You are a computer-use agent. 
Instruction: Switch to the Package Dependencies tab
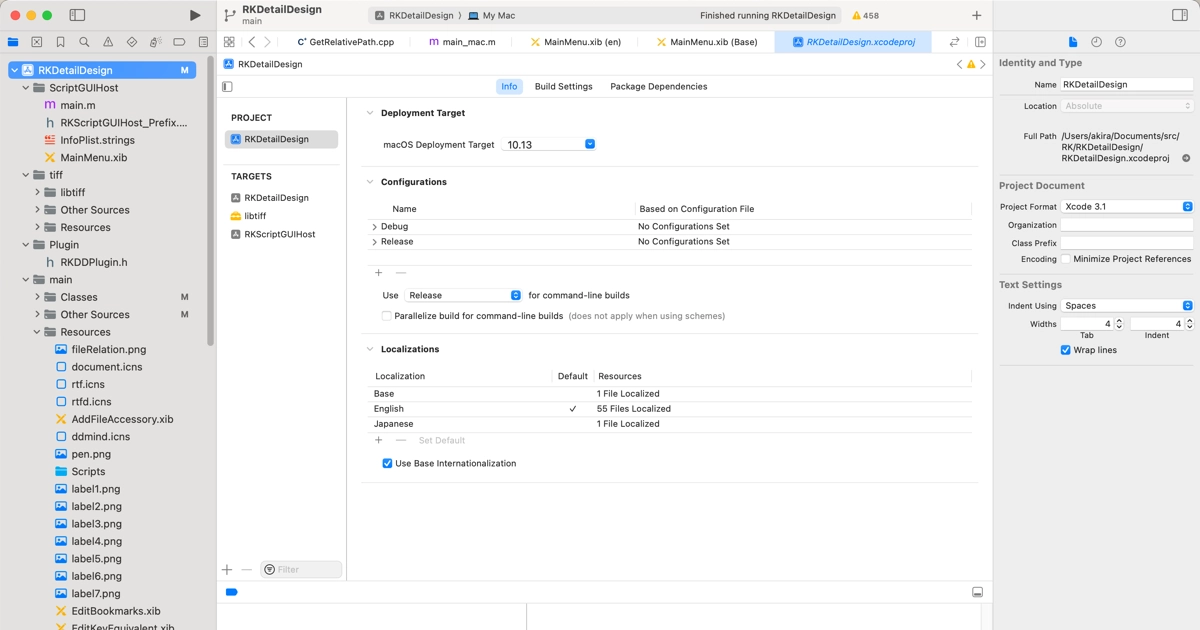tap(658, 86)
